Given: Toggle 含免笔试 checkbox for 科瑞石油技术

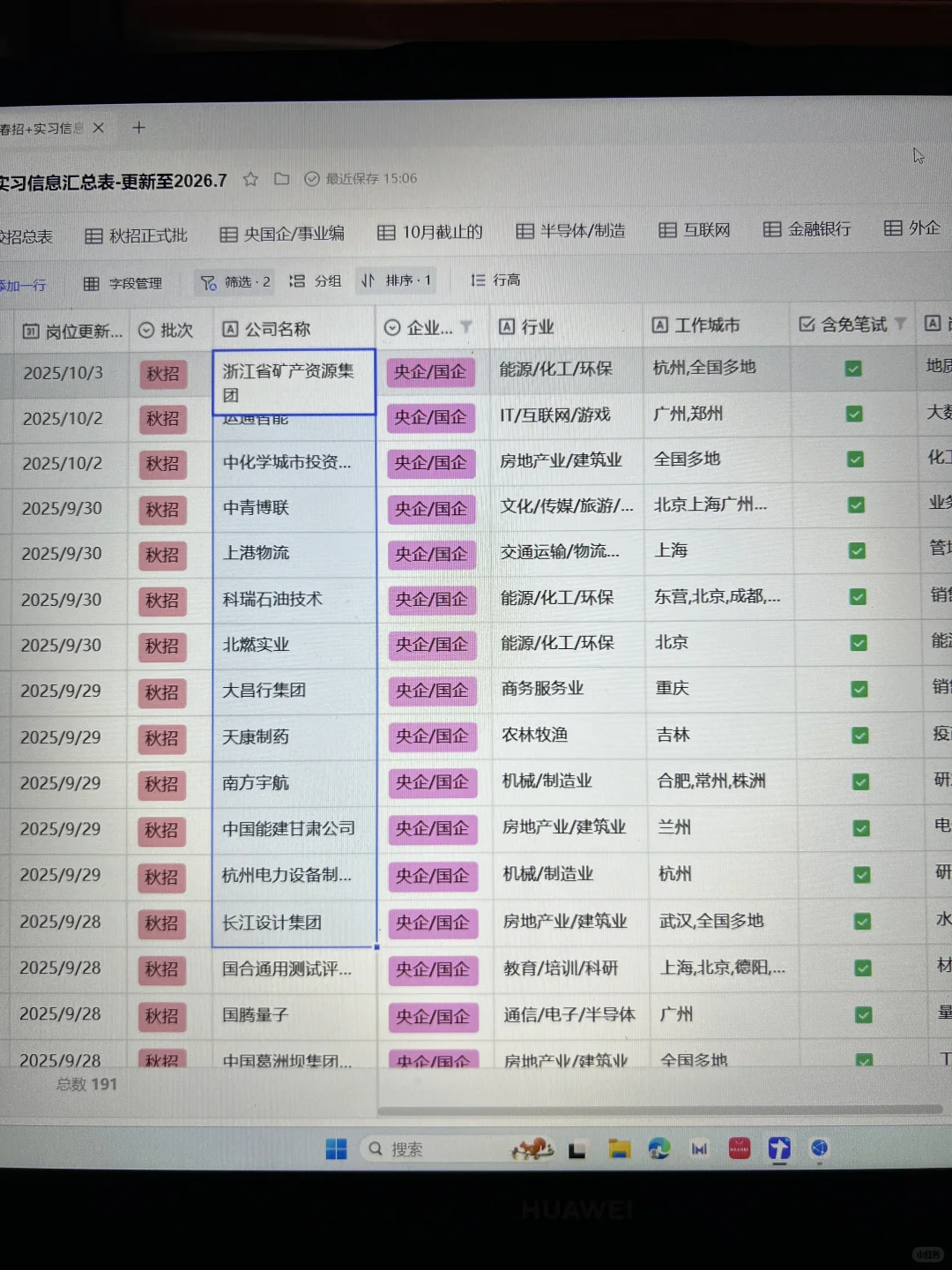Looking at the screenshot, I should coord(858,597).
